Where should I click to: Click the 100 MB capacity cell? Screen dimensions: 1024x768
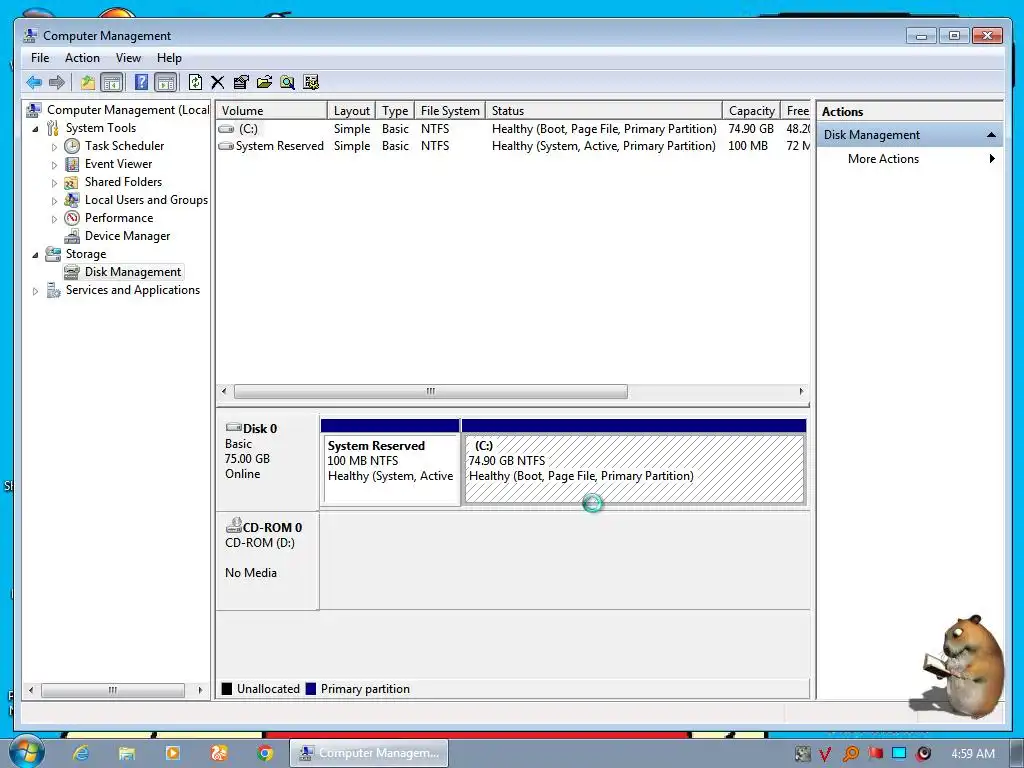748,146
